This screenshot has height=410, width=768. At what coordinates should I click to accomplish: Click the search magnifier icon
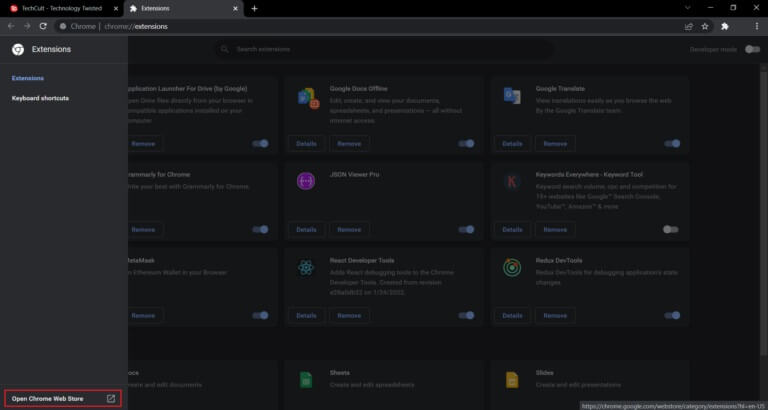(x=225, y=49)
